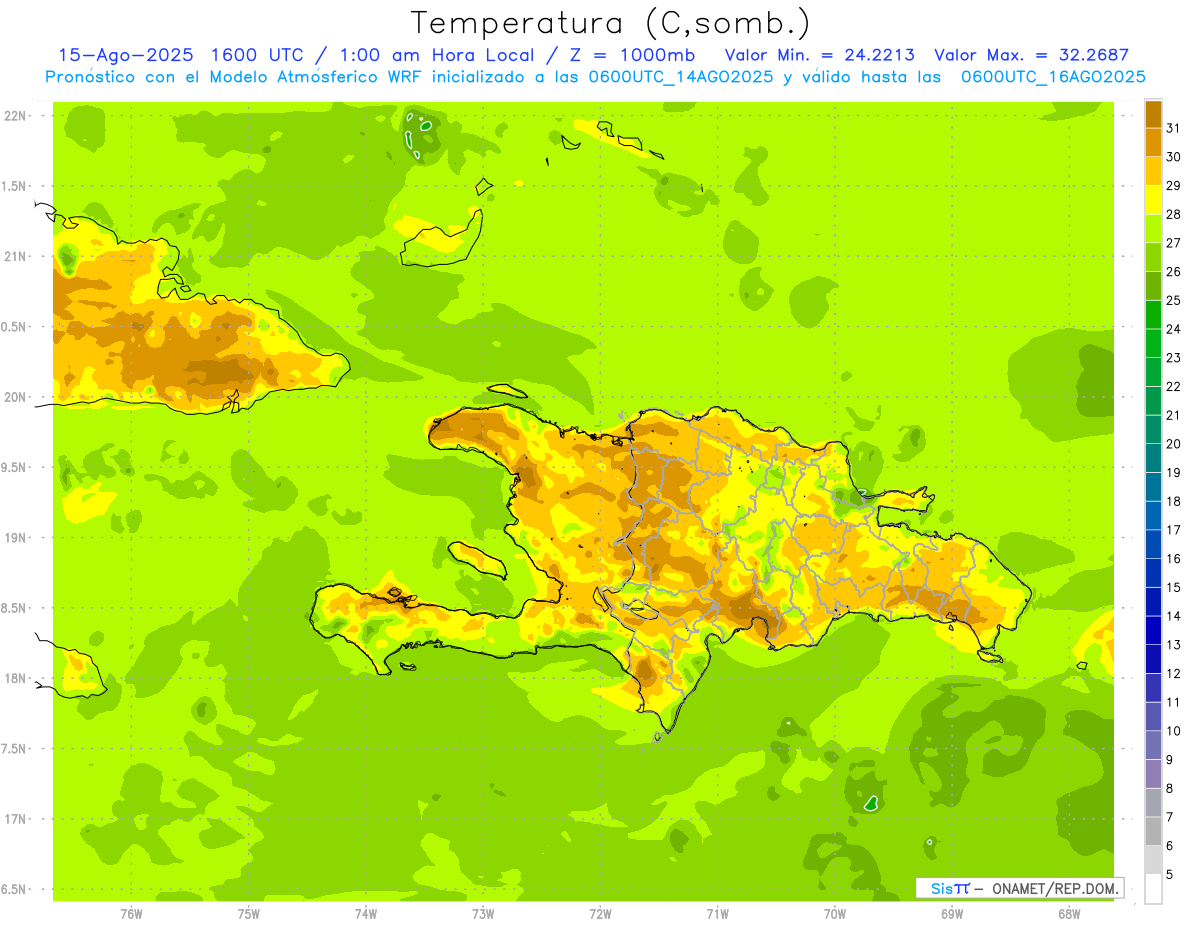This screenshot has height=927, width=1200.
Task: Click legend value "28"
Action: pos(1173,214)
